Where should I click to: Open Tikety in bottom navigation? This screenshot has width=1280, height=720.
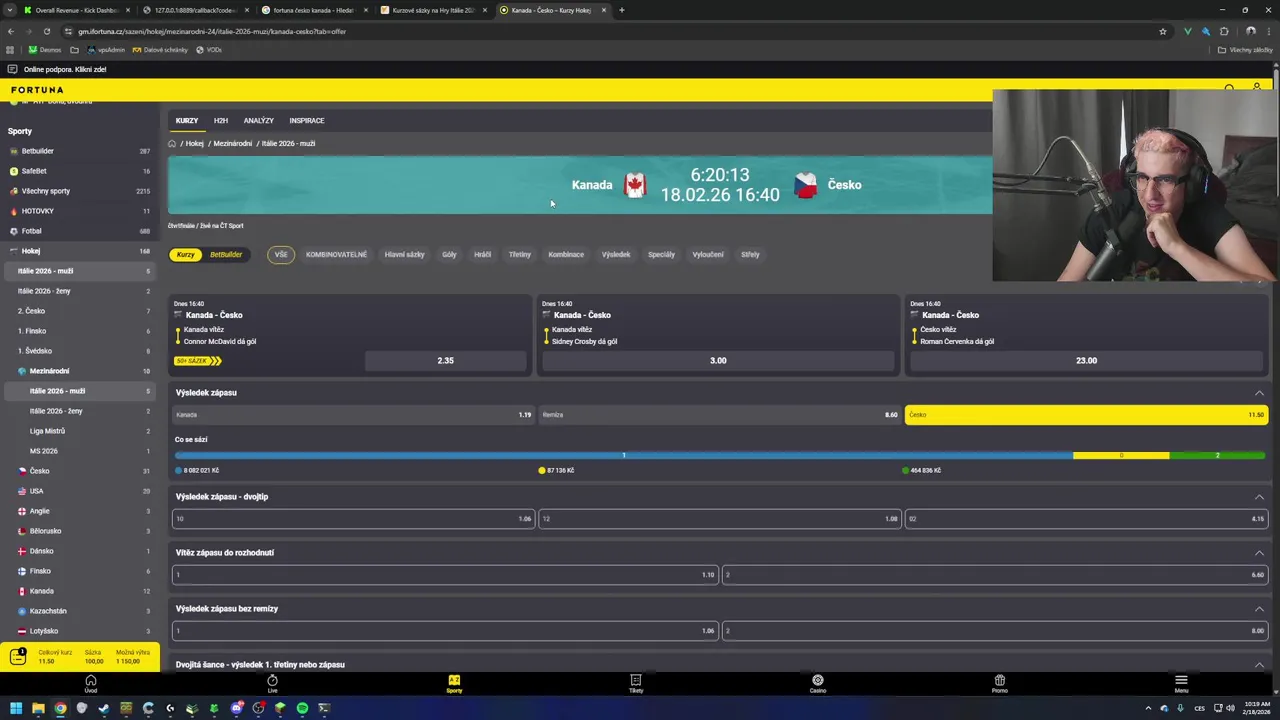tap(635, 684)
